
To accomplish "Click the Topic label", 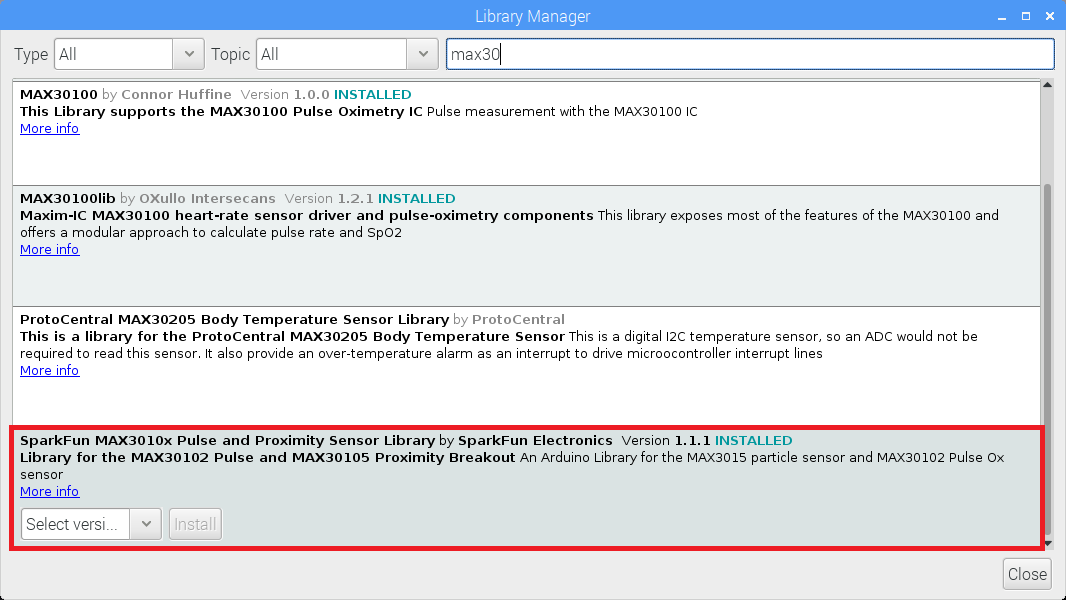I will pos(230,54).
